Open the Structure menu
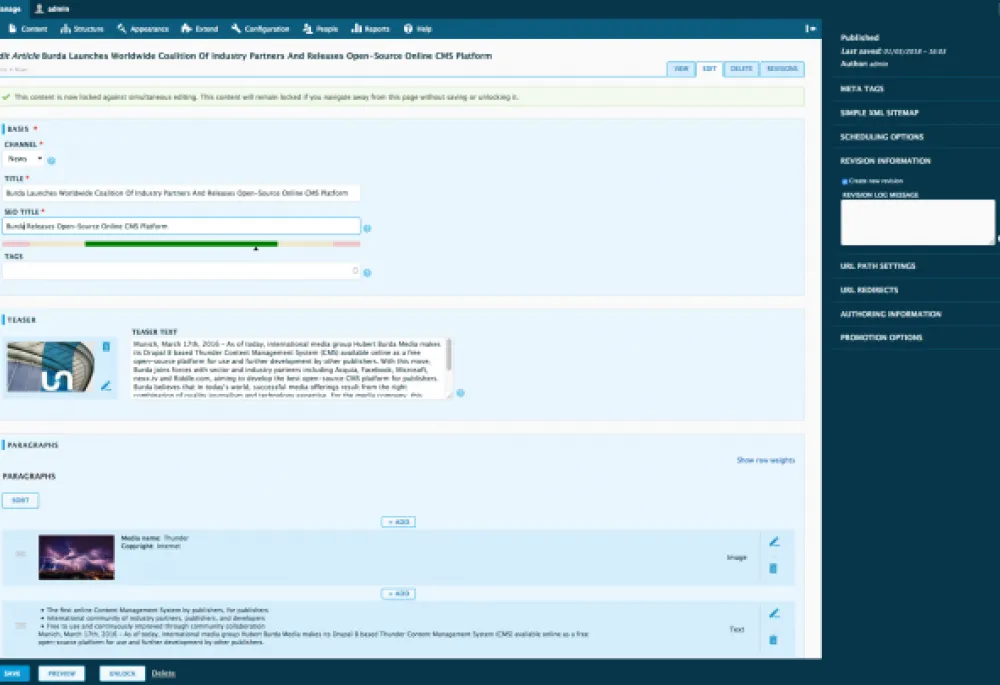This screenshot has width=1000, height=685. click(x=82, y=29)
